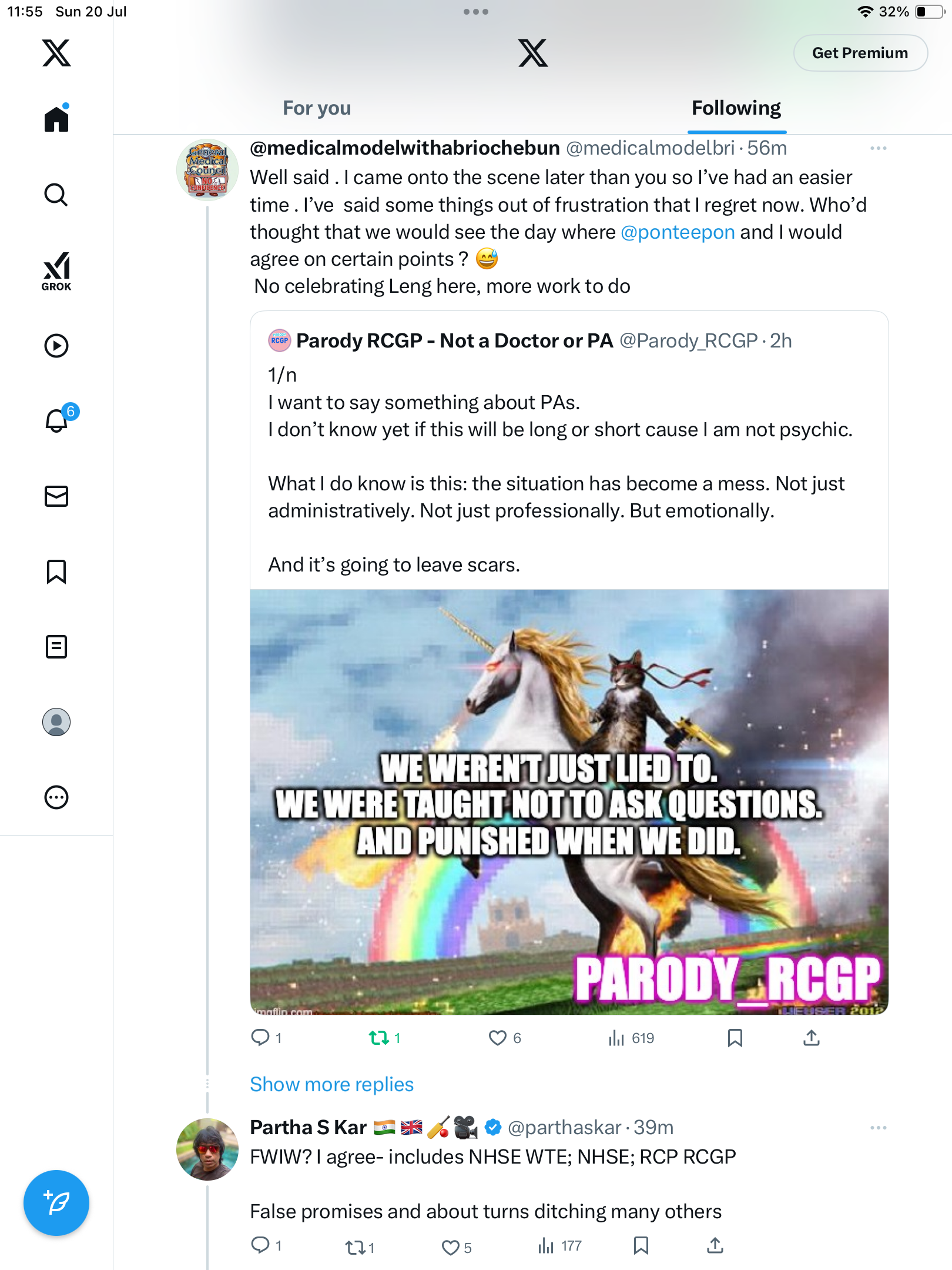Screen dimensions: 952x1270
Task: Open more options on Partha S Kar's post
Action: tap(879, 1128)
